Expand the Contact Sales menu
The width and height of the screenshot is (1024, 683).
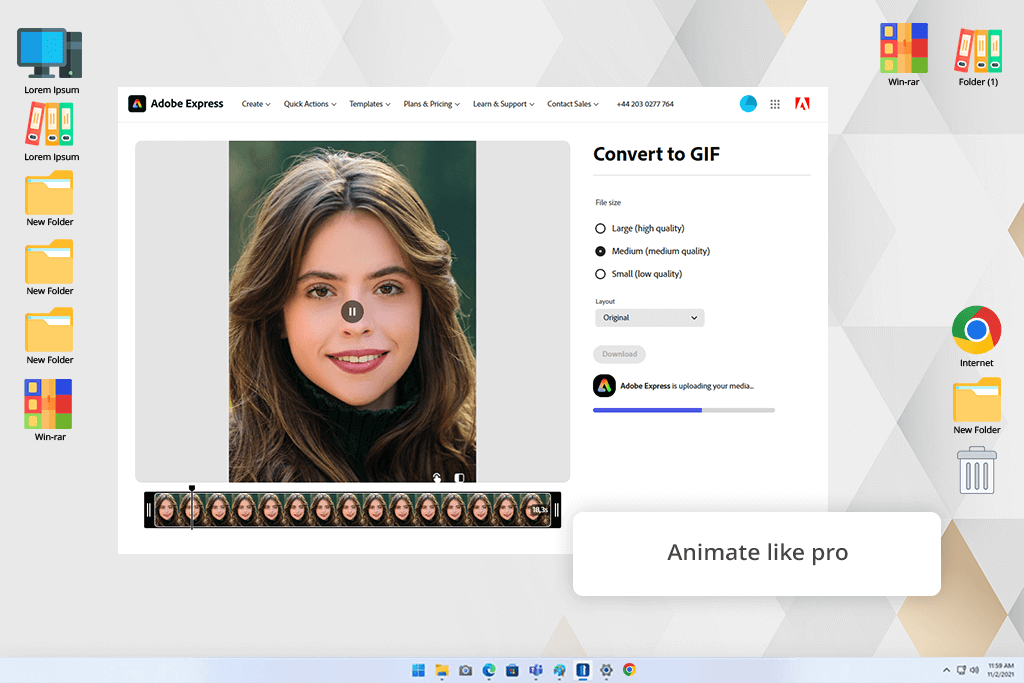[x=573, y=104]
